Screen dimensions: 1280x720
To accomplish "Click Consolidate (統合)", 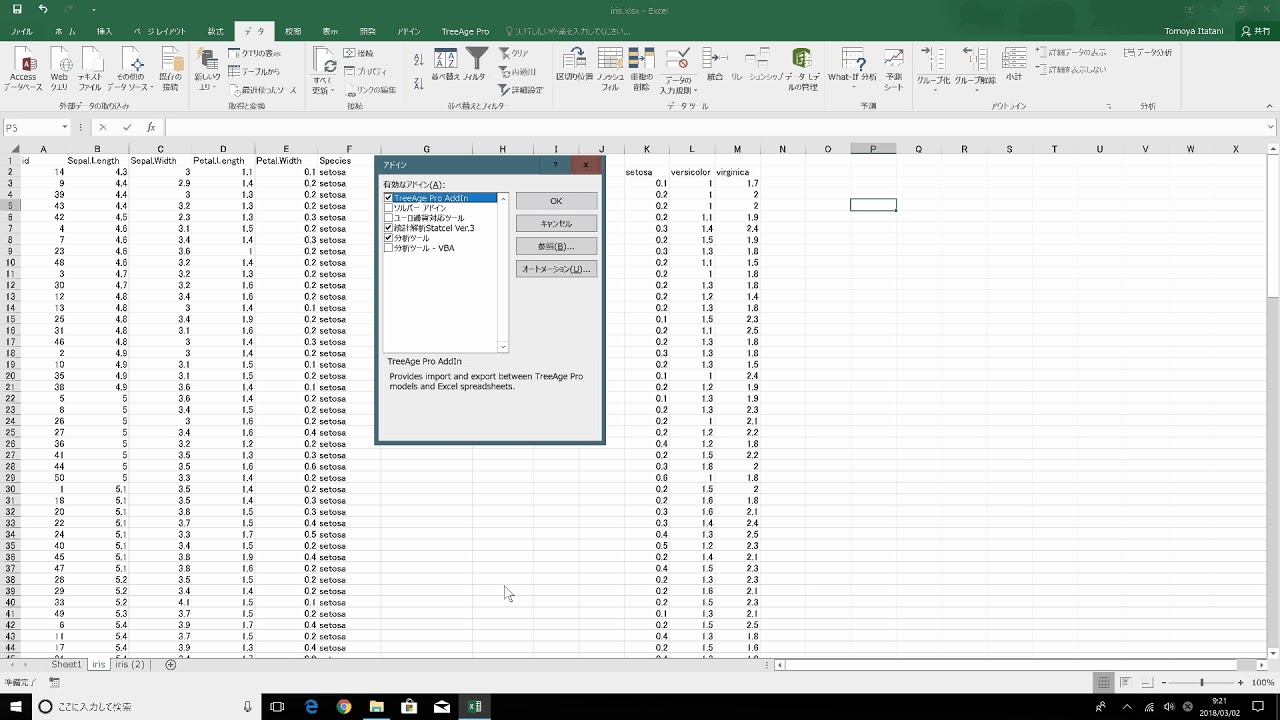I will click(x=714, y=65).
